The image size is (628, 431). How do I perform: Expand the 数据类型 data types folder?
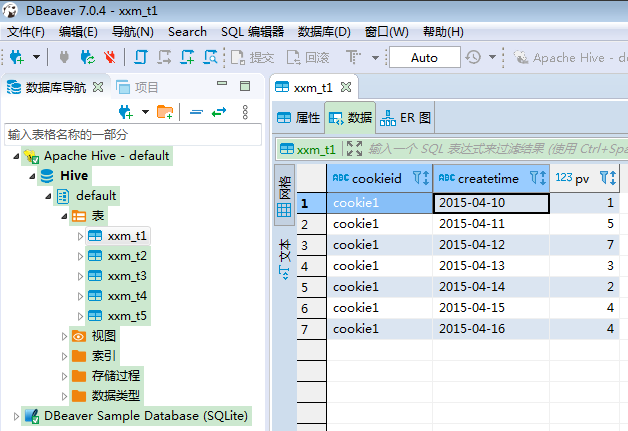point(64,397)
